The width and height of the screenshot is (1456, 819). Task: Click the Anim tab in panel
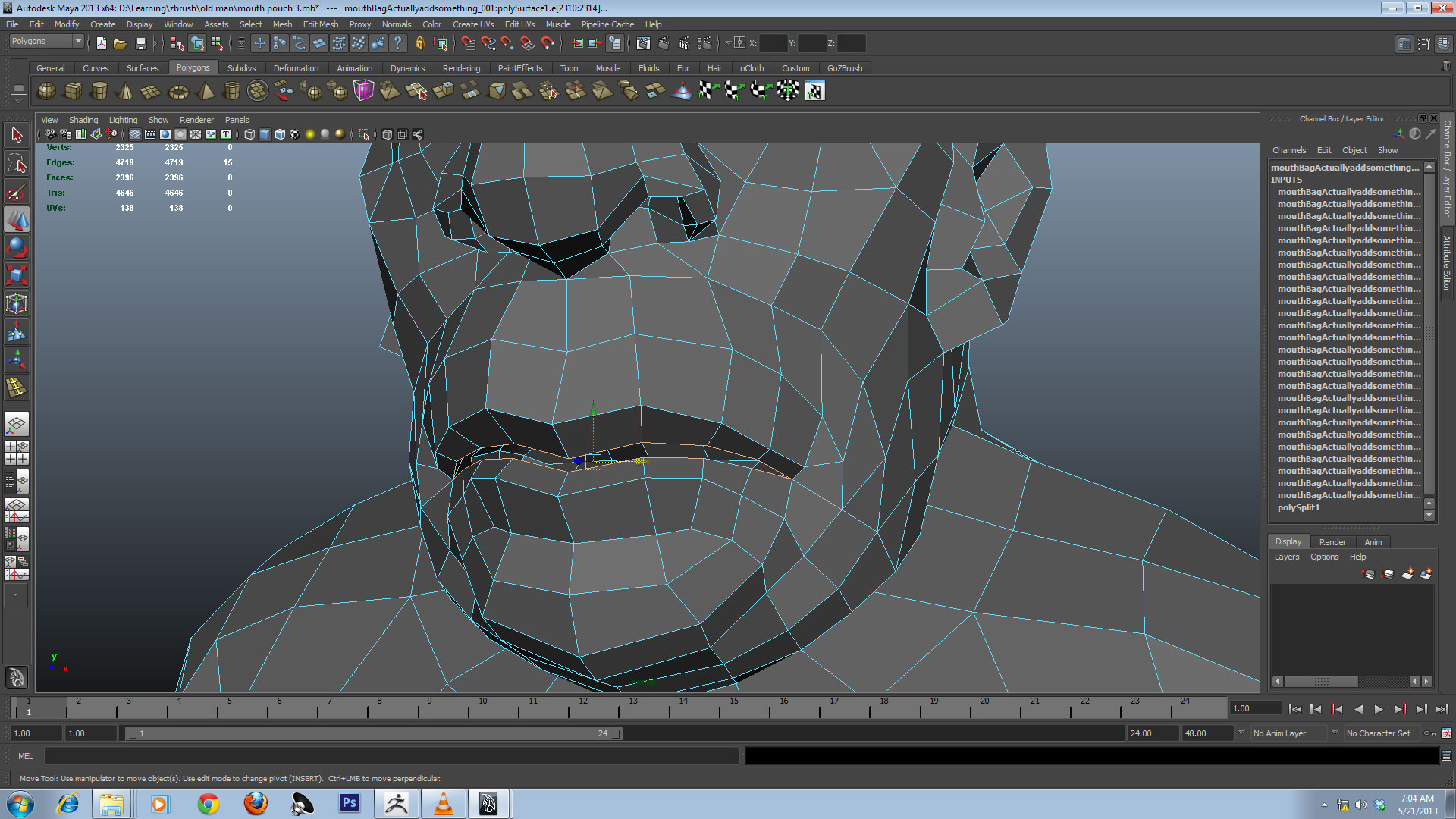[x=1372, y=541]
